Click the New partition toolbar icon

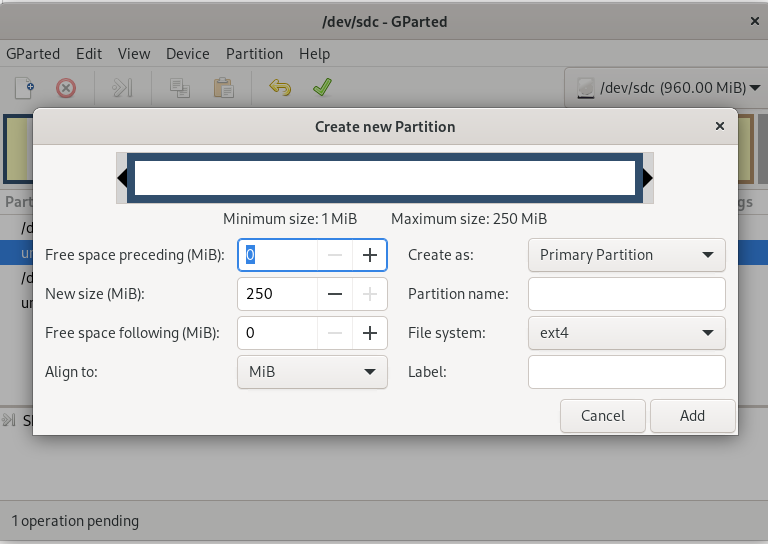click(x=24, y=88)
